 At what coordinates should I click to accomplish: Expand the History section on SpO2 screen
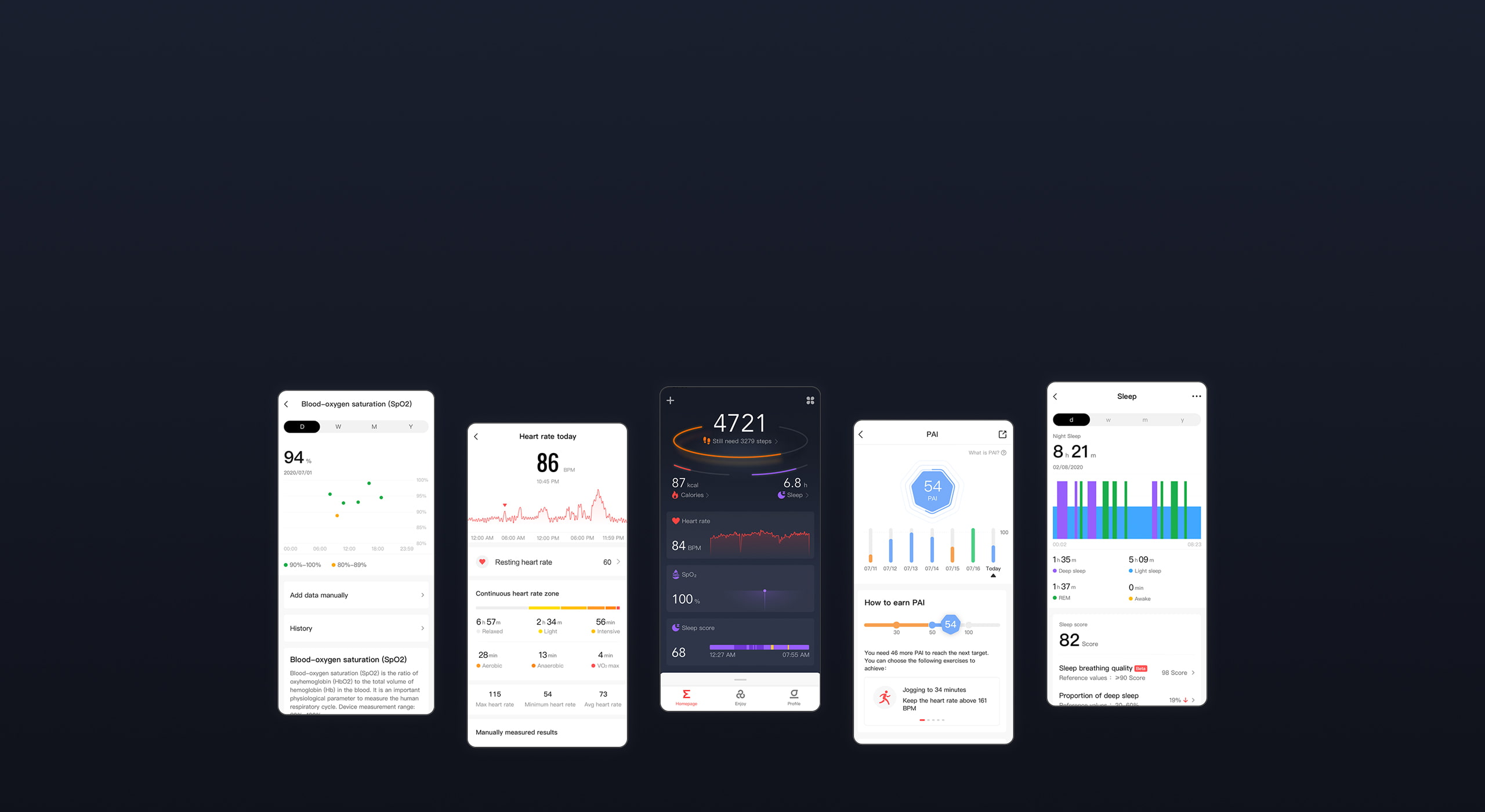coord(359,628)
